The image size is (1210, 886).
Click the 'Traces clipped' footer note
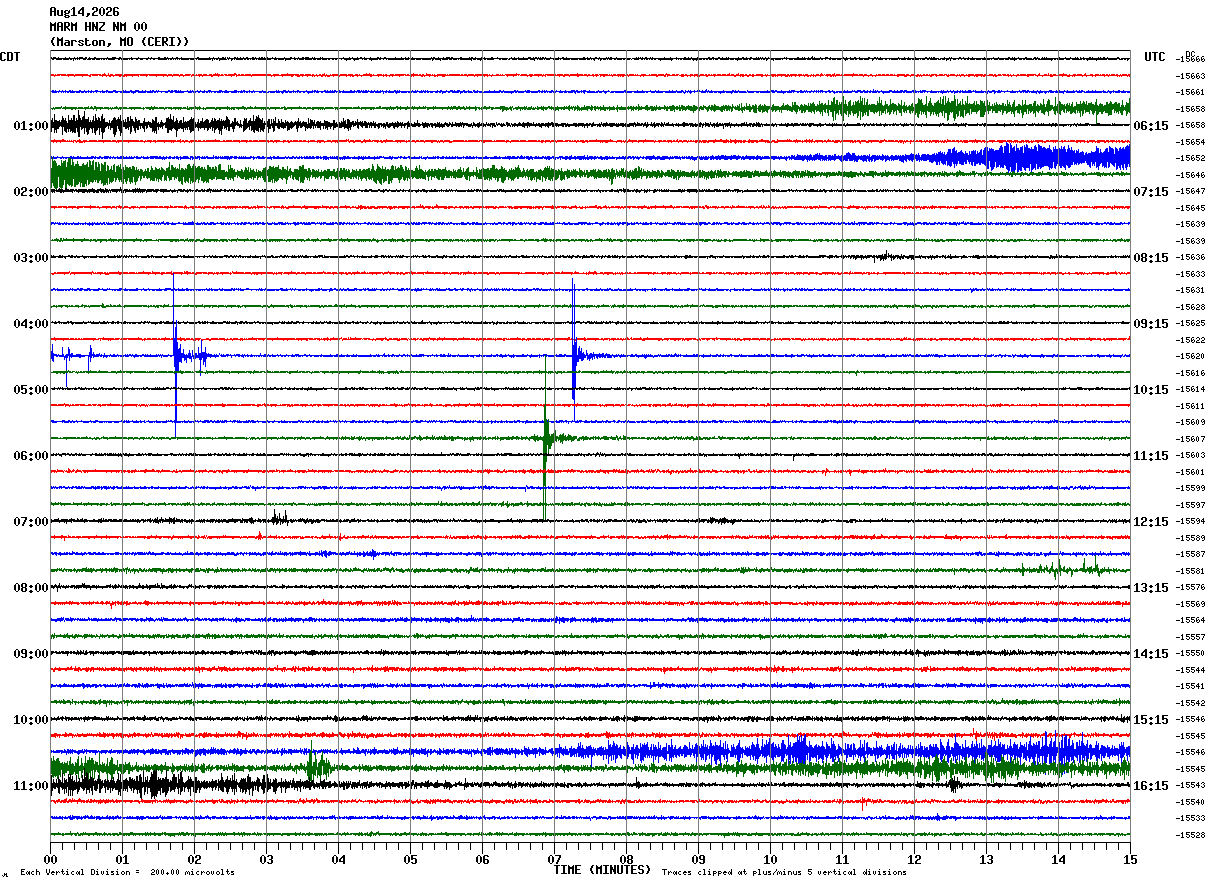pyautogui.click(x=784, y=872)
